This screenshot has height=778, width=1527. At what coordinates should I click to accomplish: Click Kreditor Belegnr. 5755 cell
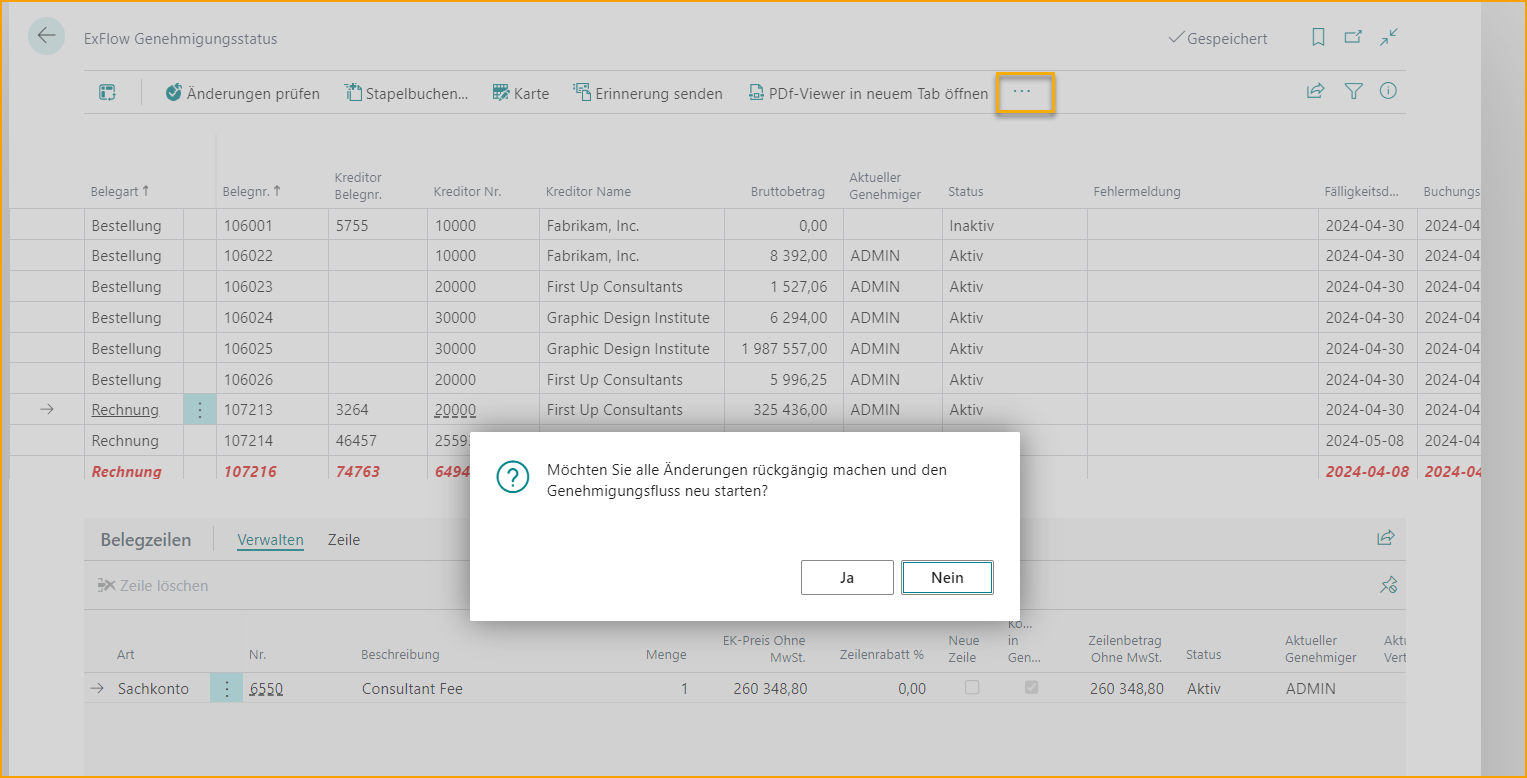click(378, 226)
